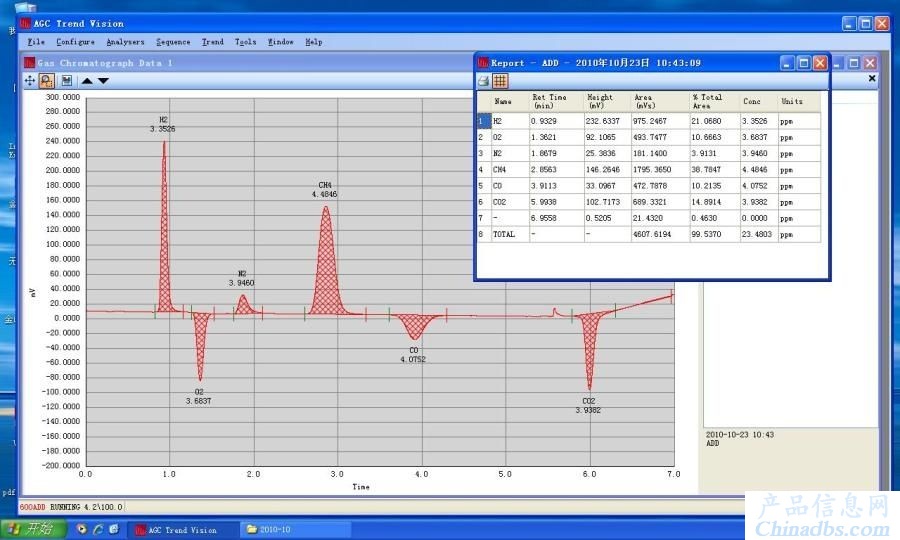Viewport: 900px width, 540px height.
Task: Click the Height column header
Action: click(x=607, y=102)
